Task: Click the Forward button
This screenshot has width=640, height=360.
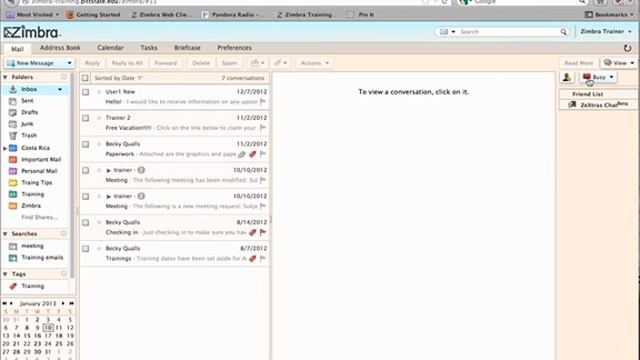Action: point(166,63)
